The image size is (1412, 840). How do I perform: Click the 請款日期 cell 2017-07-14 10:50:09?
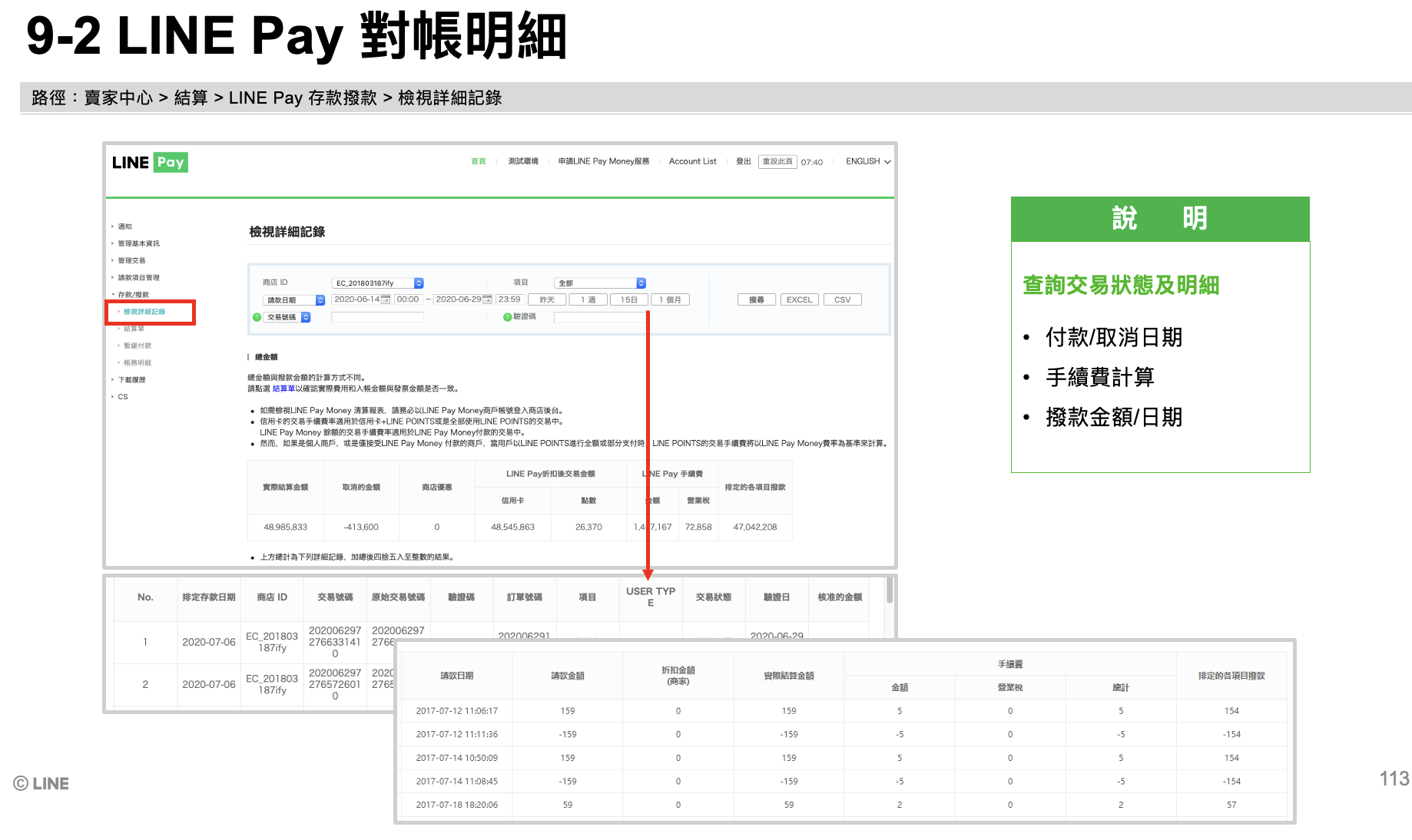pos(456,758)
